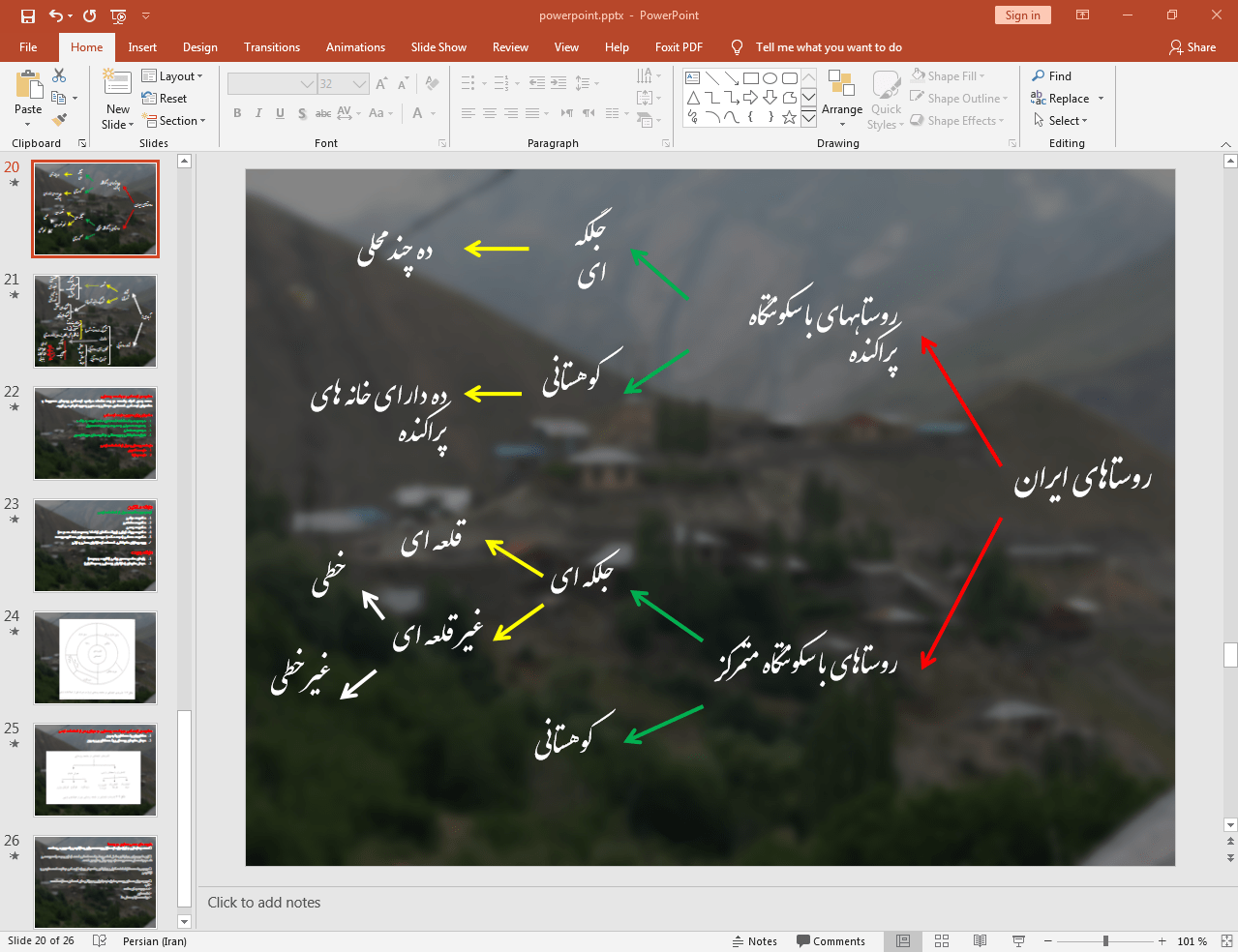Toggle text Shadow formatting
This screenshot has height=952, width=1238.
pyautogui.click(x=302, y=113)
